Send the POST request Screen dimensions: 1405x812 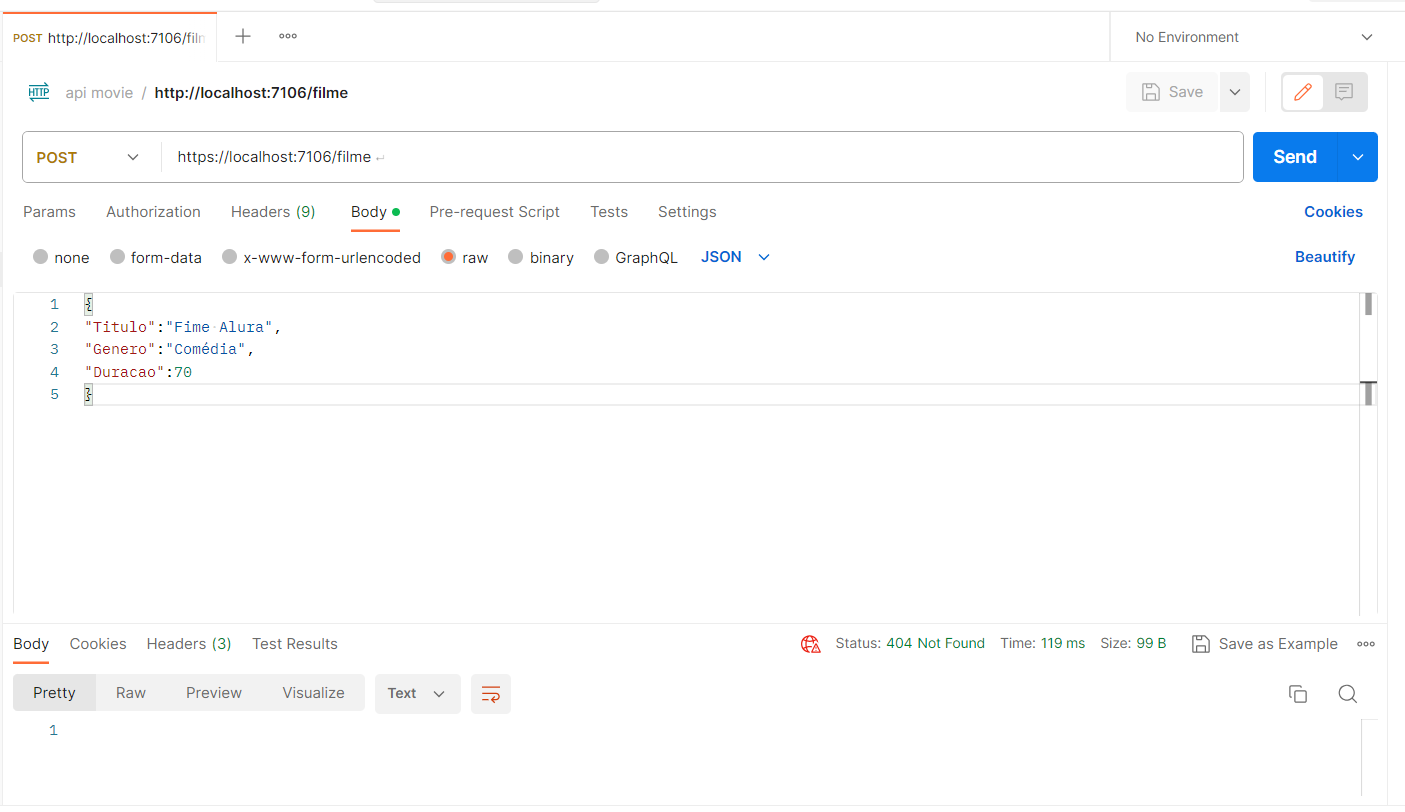[1295, 157]
